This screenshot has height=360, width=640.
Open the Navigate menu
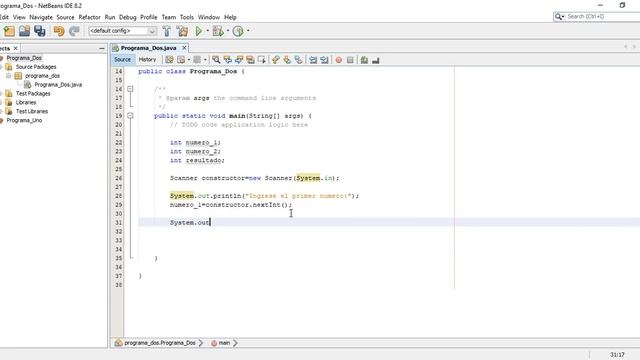coord(41,17)
